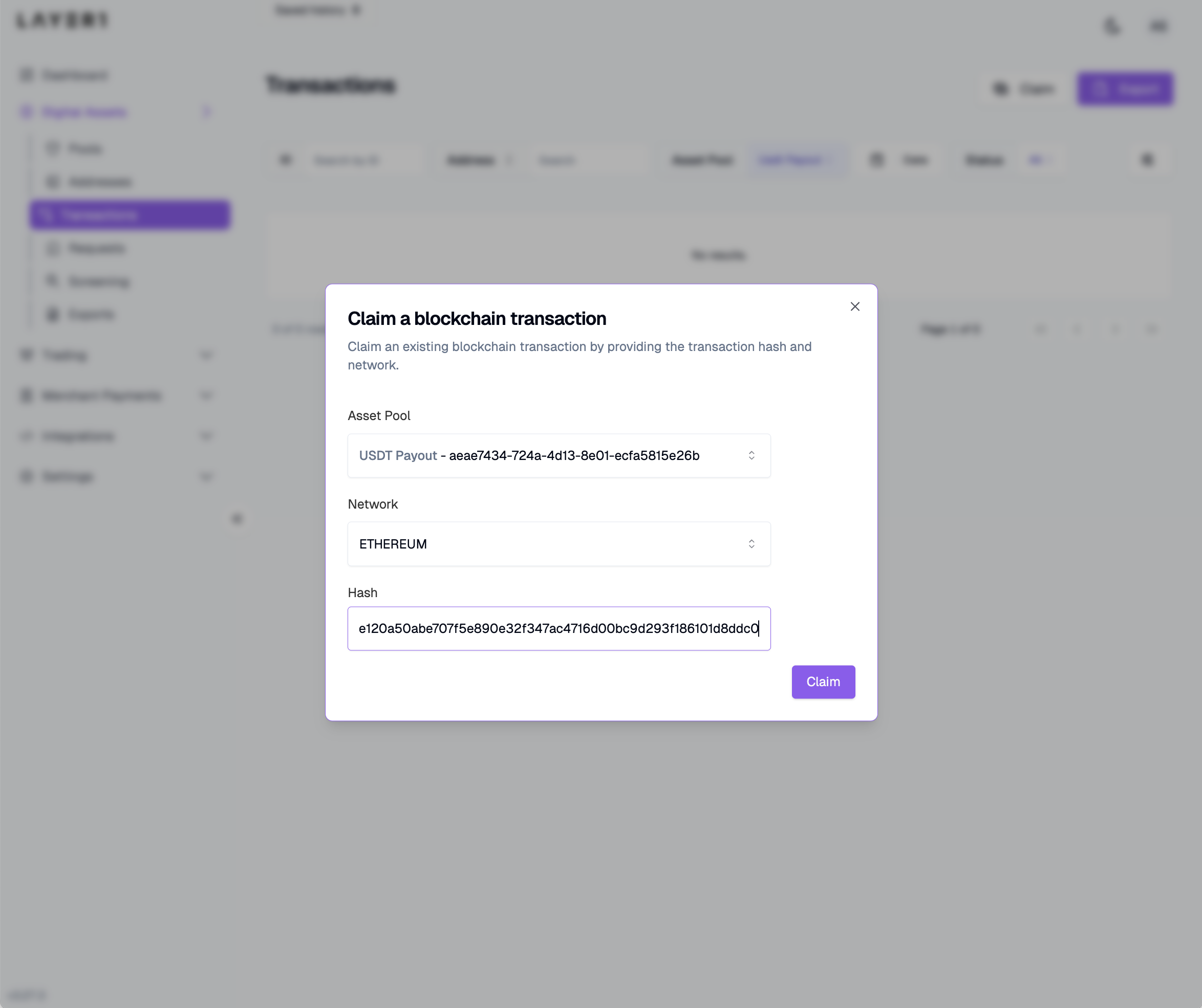Close the claim transaction dialog
1202x1008 pixels.
(x=854, y=306)
